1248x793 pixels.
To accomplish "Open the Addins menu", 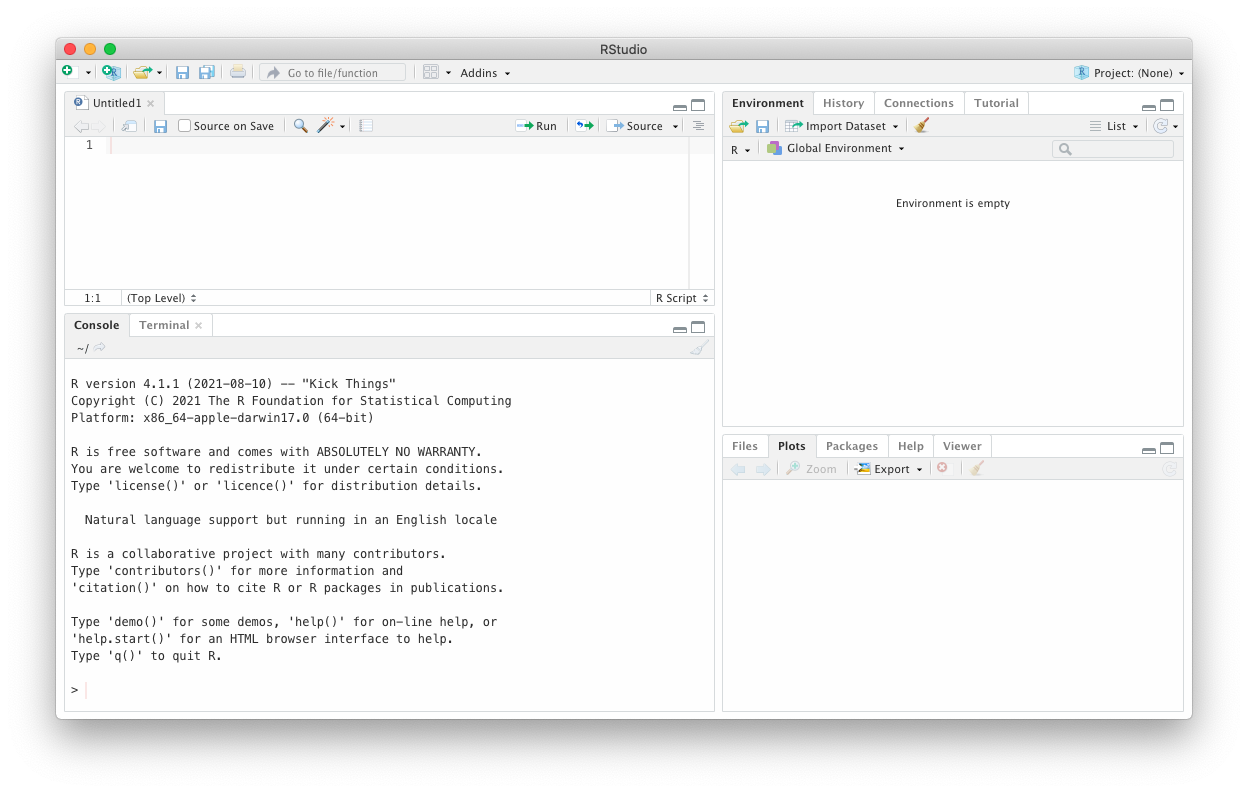I will 485,72.
